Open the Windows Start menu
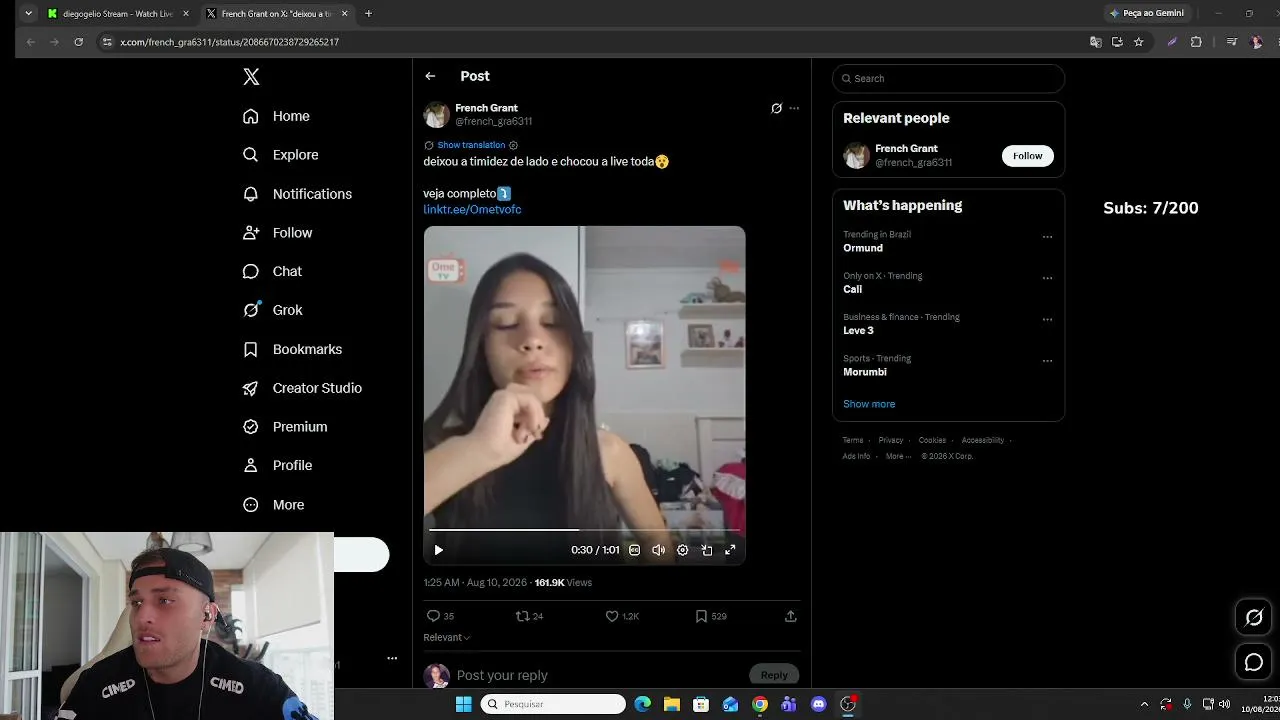The width and height of the screenshot is (1280, 720). coord(463,704)
